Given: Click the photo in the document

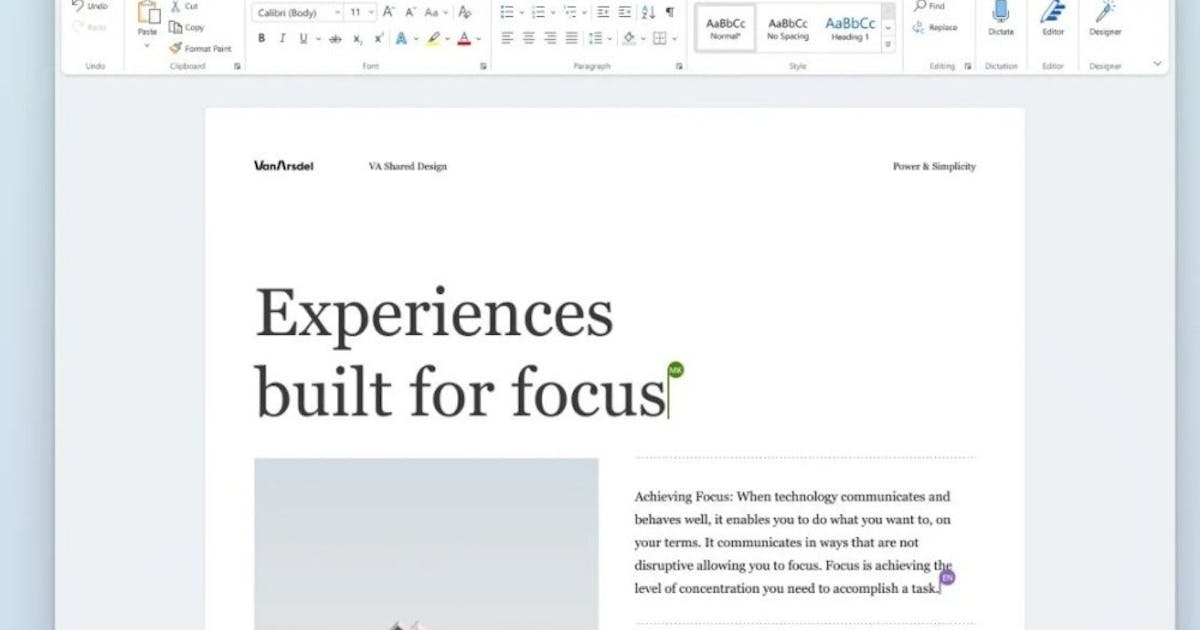Looking at the screenshot, I should 426,544.
